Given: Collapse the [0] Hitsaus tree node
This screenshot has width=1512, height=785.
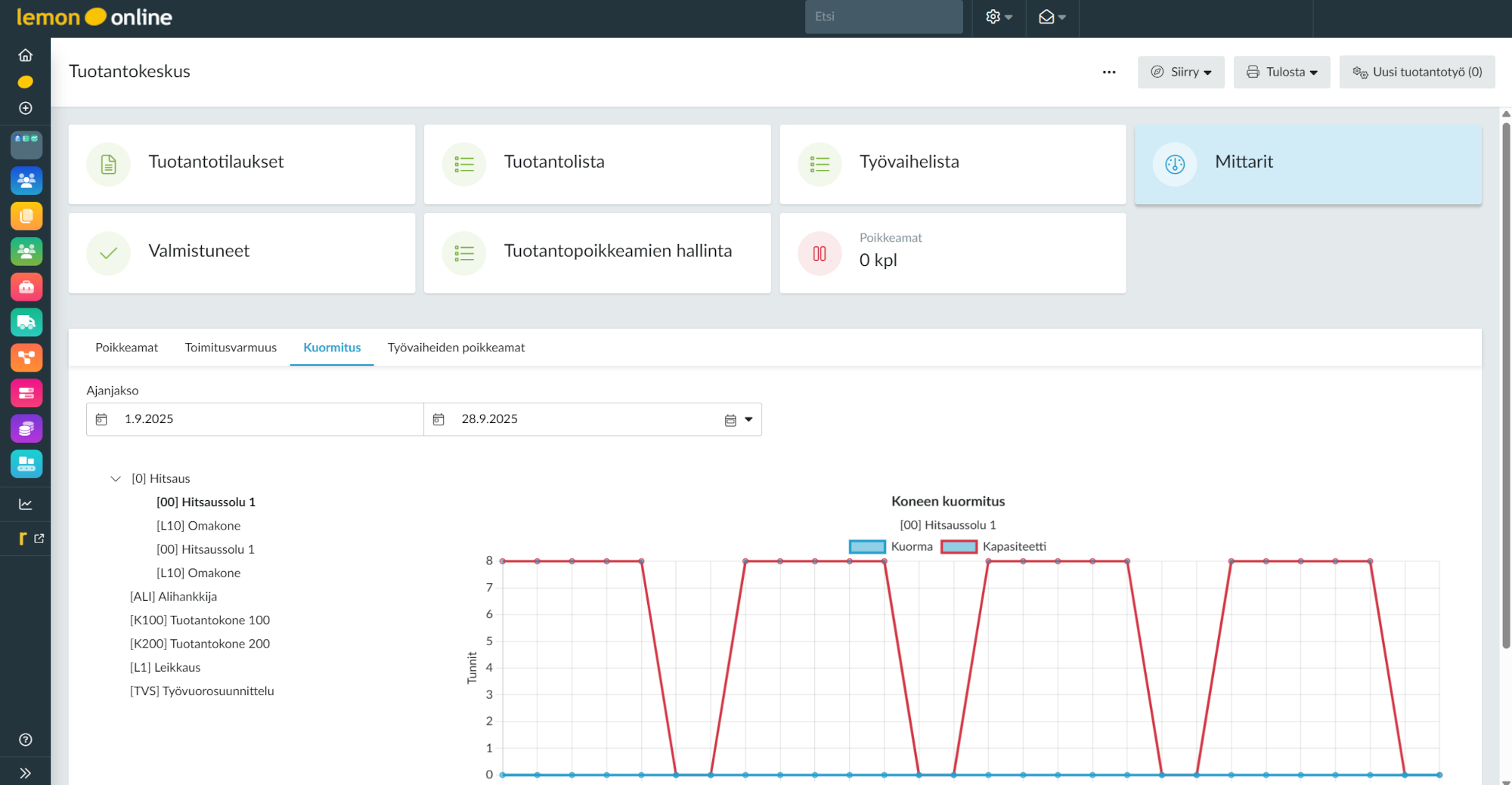Looking at the screenshot, I should point(115,478).
